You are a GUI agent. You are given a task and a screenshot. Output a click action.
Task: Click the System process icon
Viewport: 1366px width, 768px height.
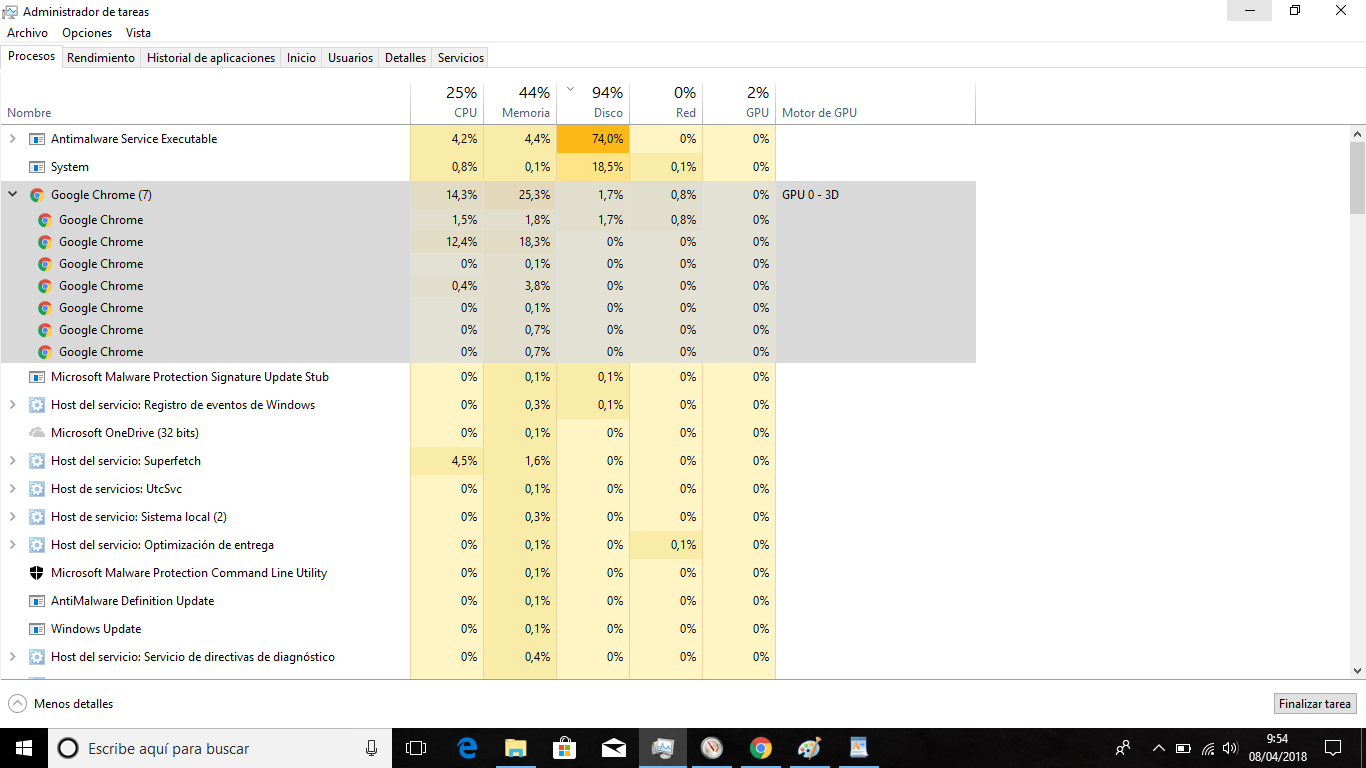[x=37, y=167]
